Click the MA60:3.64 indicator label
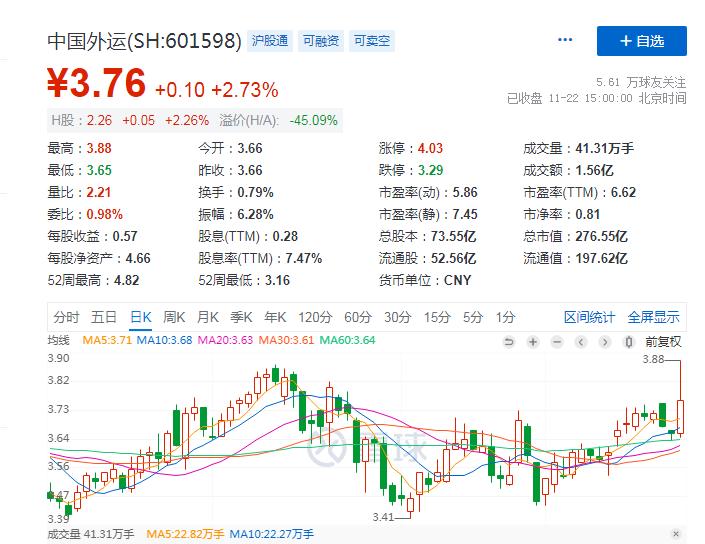Image resolution: width=705 pixels, height=544 pixels. [347, 340]
